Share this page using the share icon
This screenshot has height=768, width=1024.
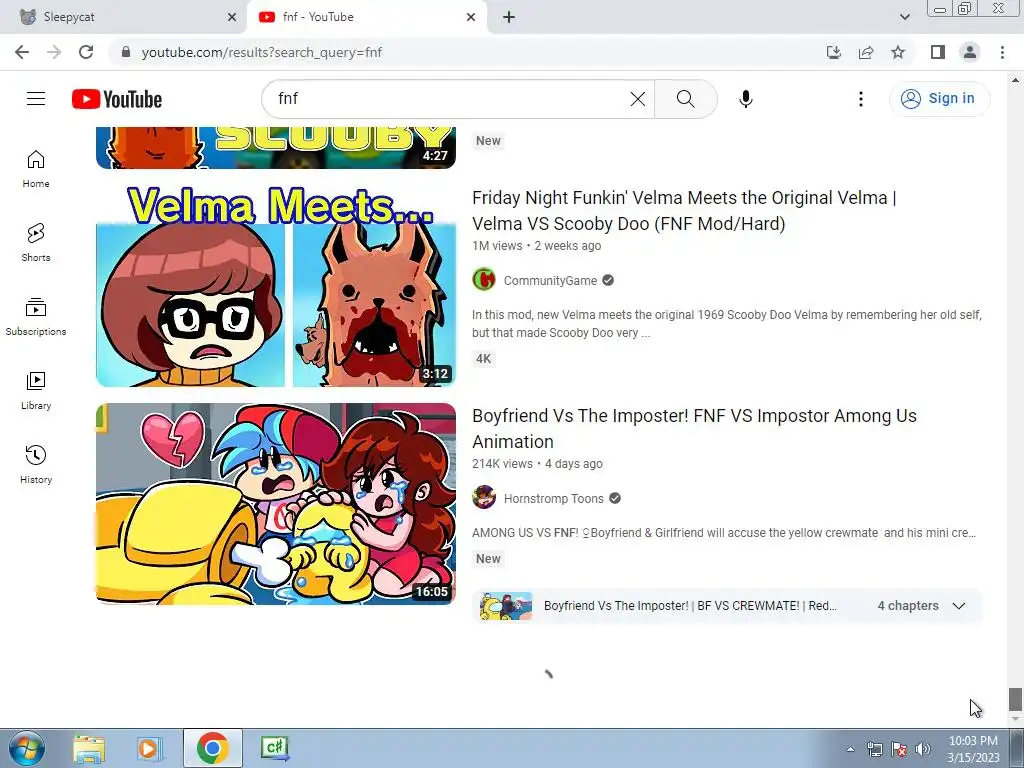pos(866,52)
